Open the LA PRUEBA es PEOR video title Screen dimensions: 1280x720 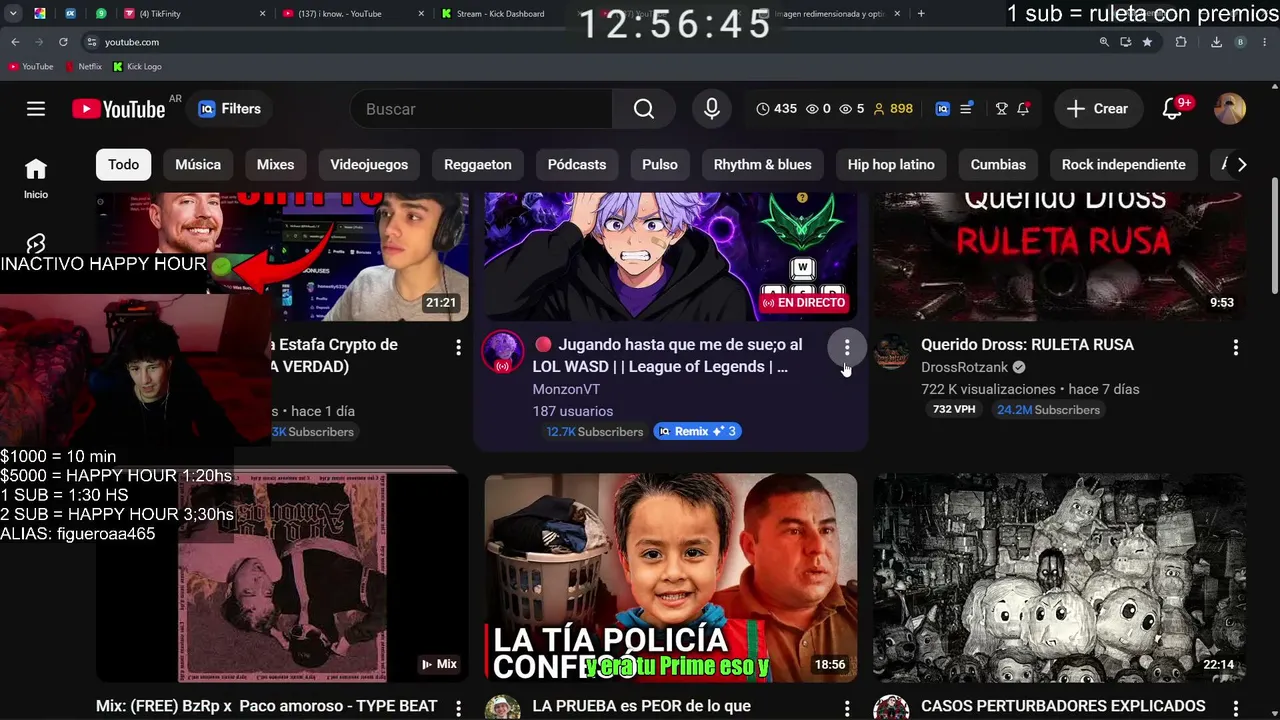tap(642, 706)
